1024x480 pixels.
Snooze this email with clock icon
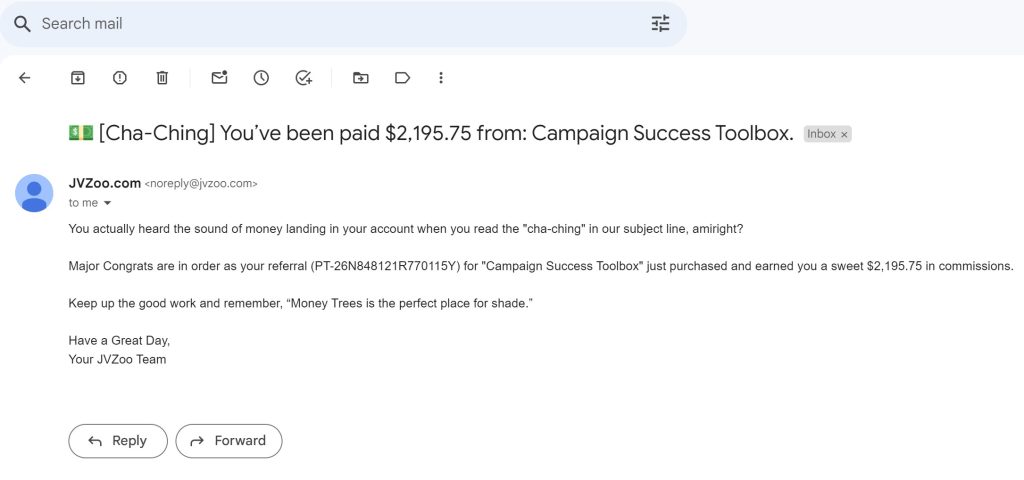(x=261, y=78)
